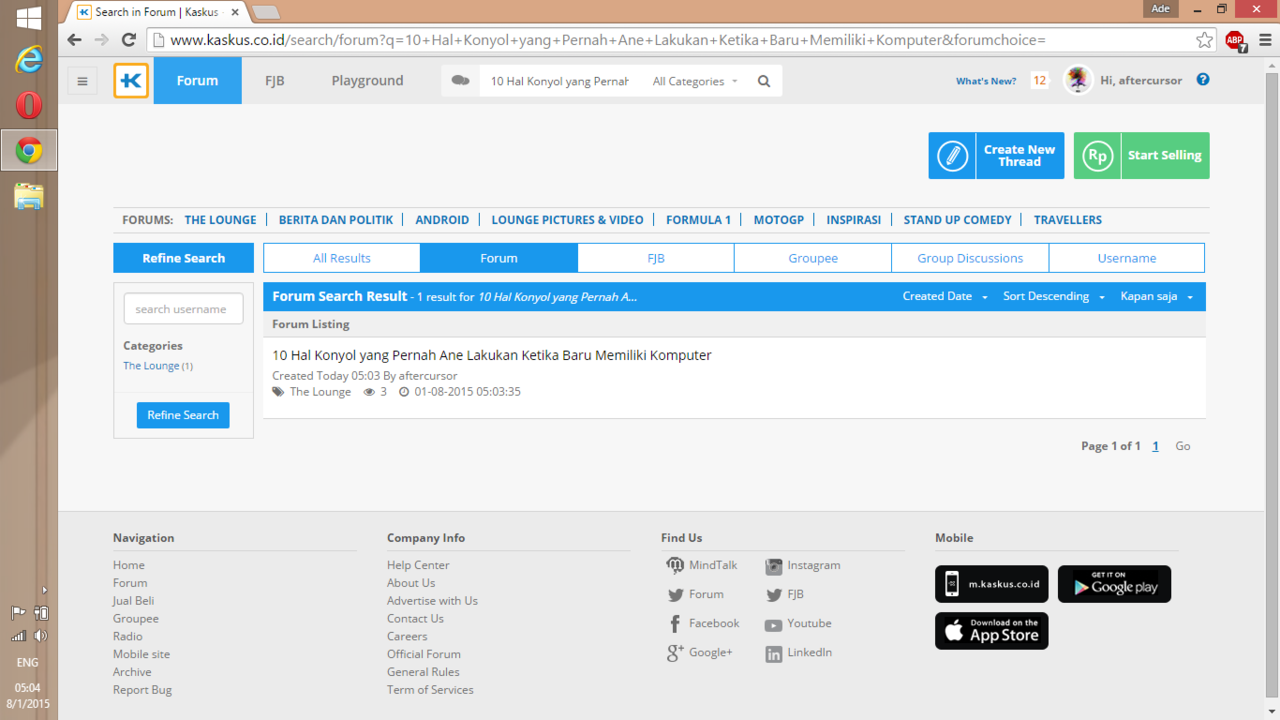Viewport: 1280px width, 720px height.
Task: Open the STAND UP COMEDY forum link
Action: pyautogui.click(x=957, y=220)
